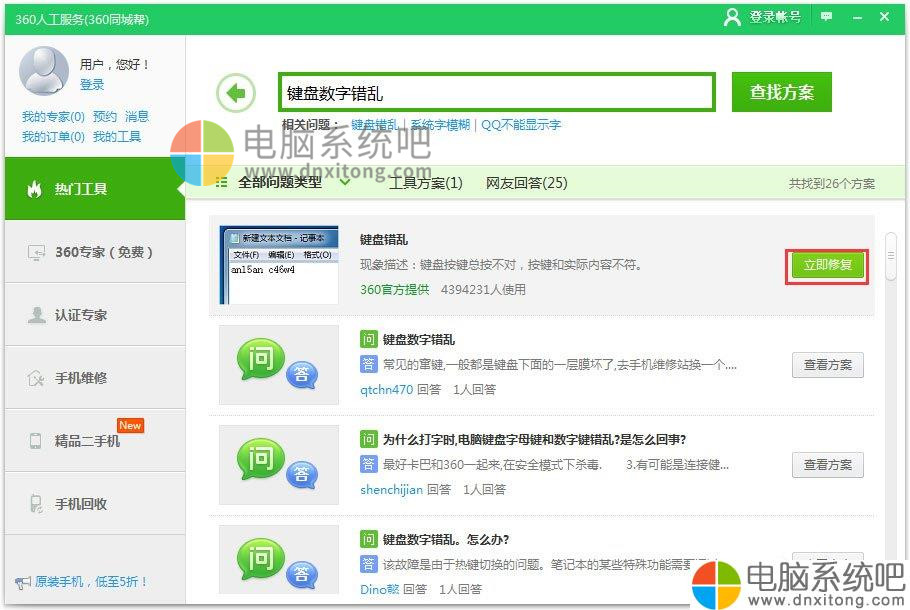Open 手机回收 in the sidebar
910x610 pixels.
coord(95,504)
